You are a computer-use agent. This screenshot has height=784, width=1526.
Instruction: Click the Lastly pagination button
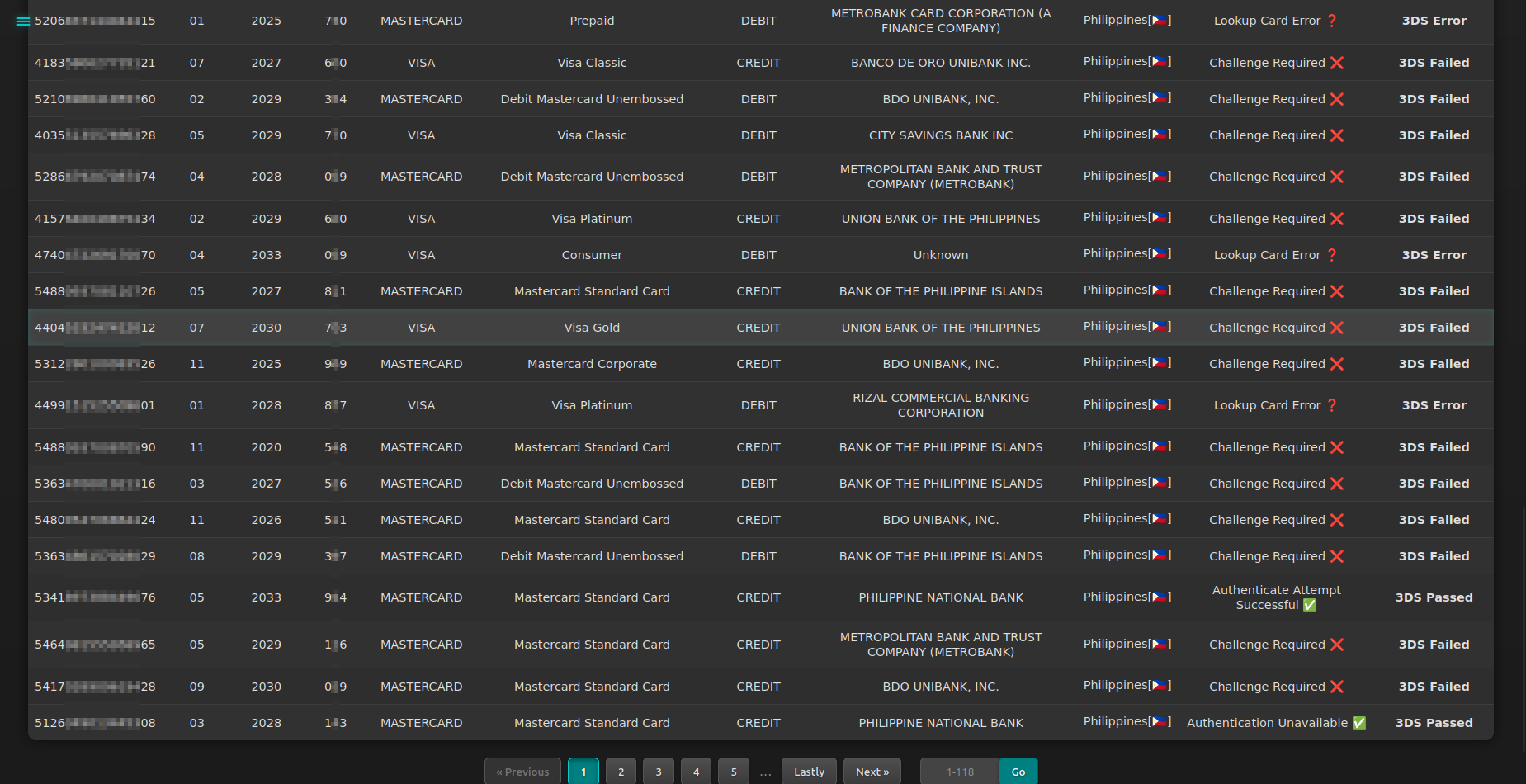point(809,772)
